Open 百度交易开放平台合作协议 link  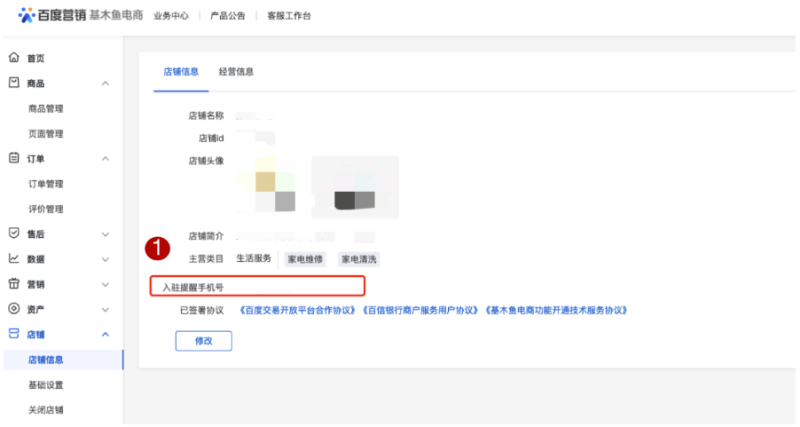click(297, 310)
